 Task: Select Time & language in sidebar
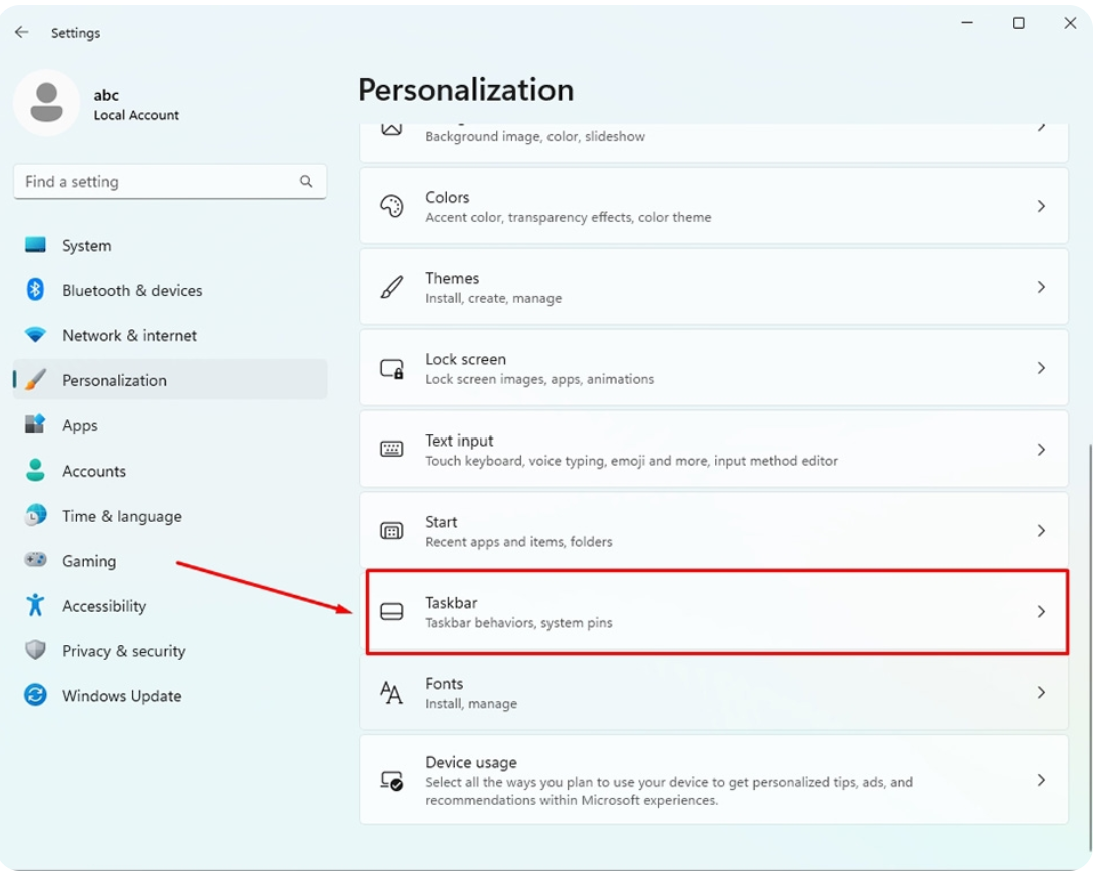coord(121,516)
